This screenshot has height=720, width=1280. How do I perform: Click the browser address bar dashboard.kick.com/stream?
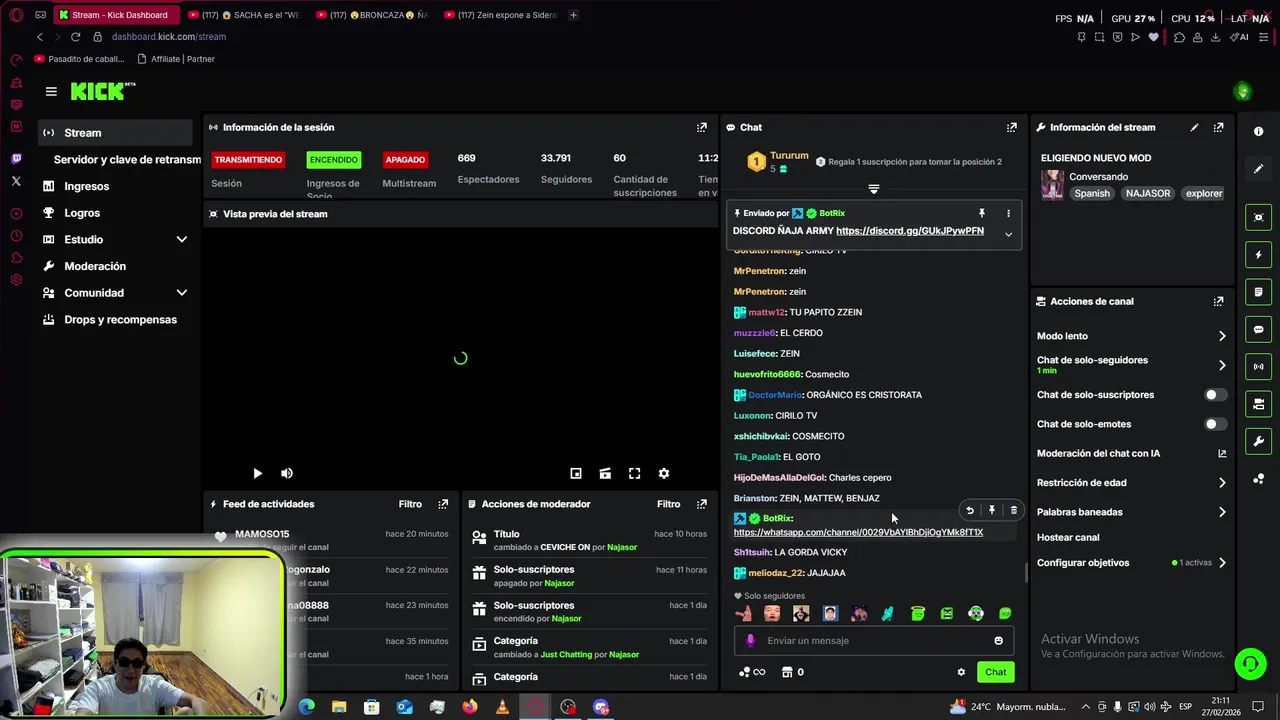169,37
